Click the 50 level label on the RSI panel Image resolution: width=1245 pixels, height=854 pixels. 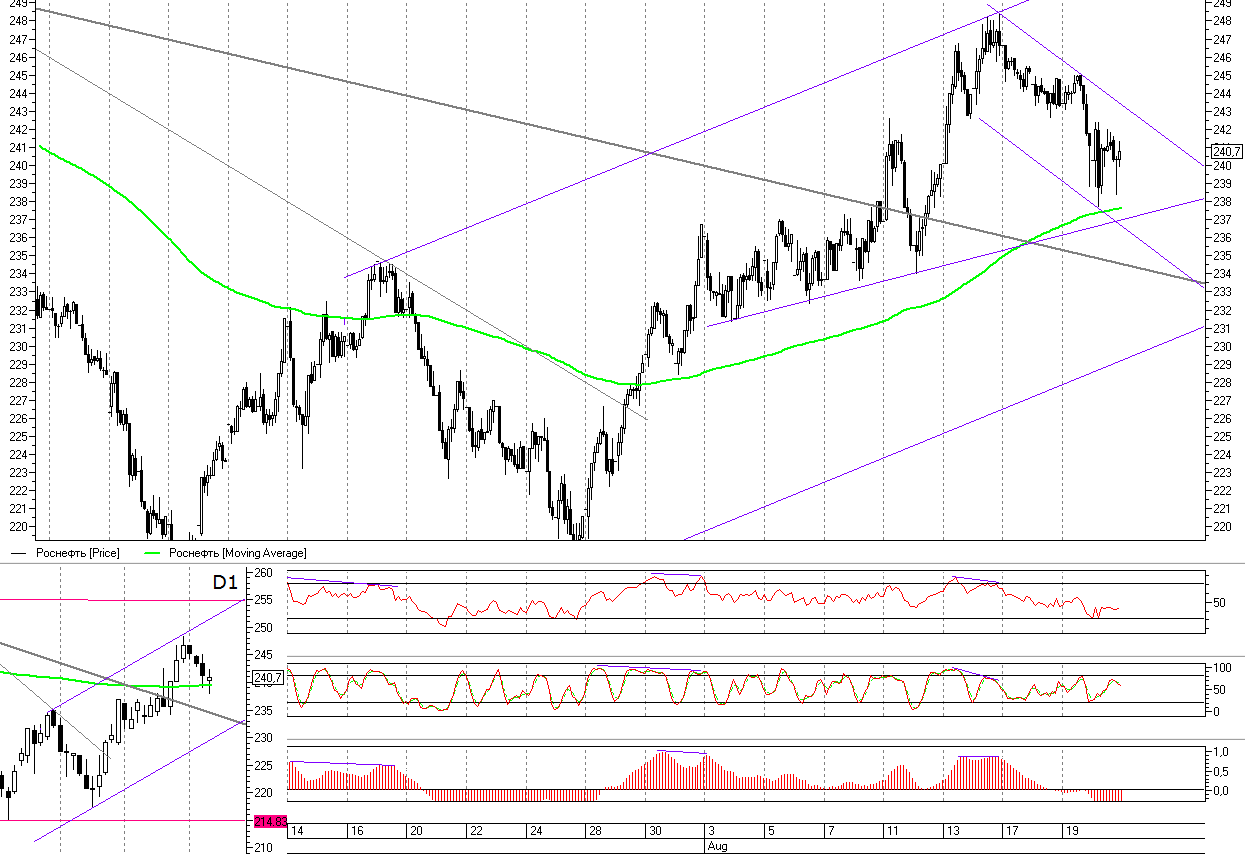1219,602
